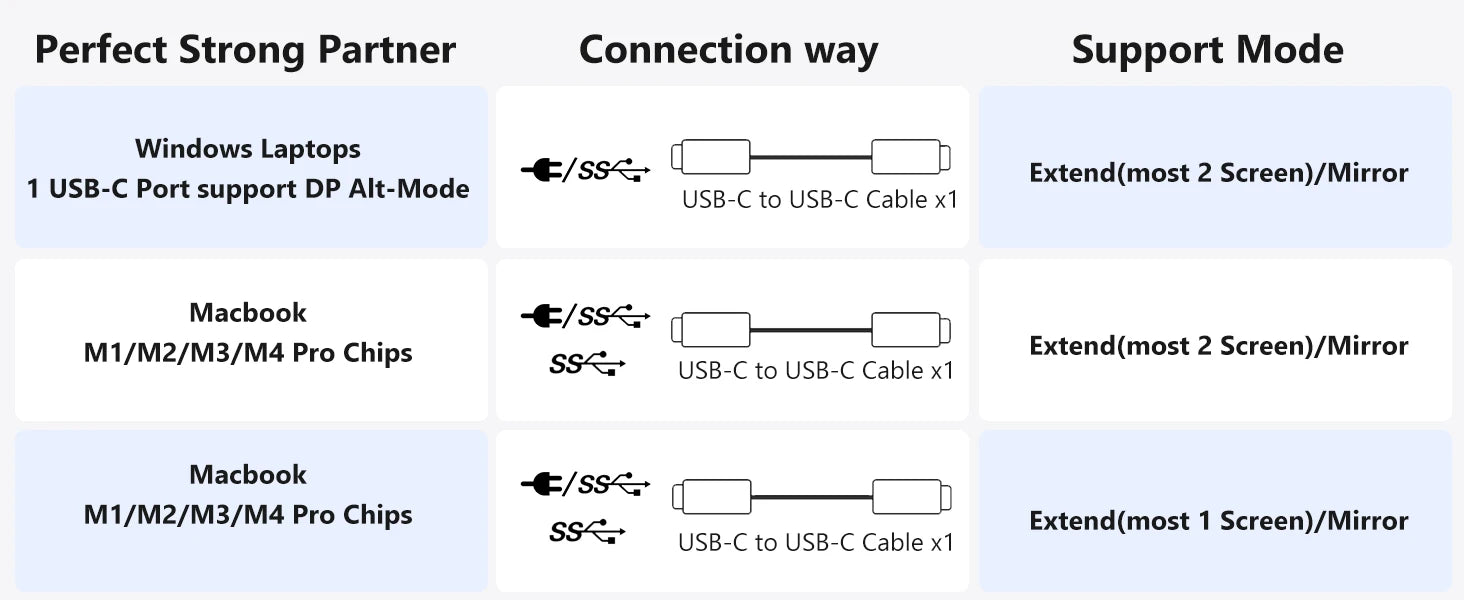The width and height of the screenshot is (1464, 600).
Task: Click the cable label in Windows Laptops row
Action: [x=819, y=199]
